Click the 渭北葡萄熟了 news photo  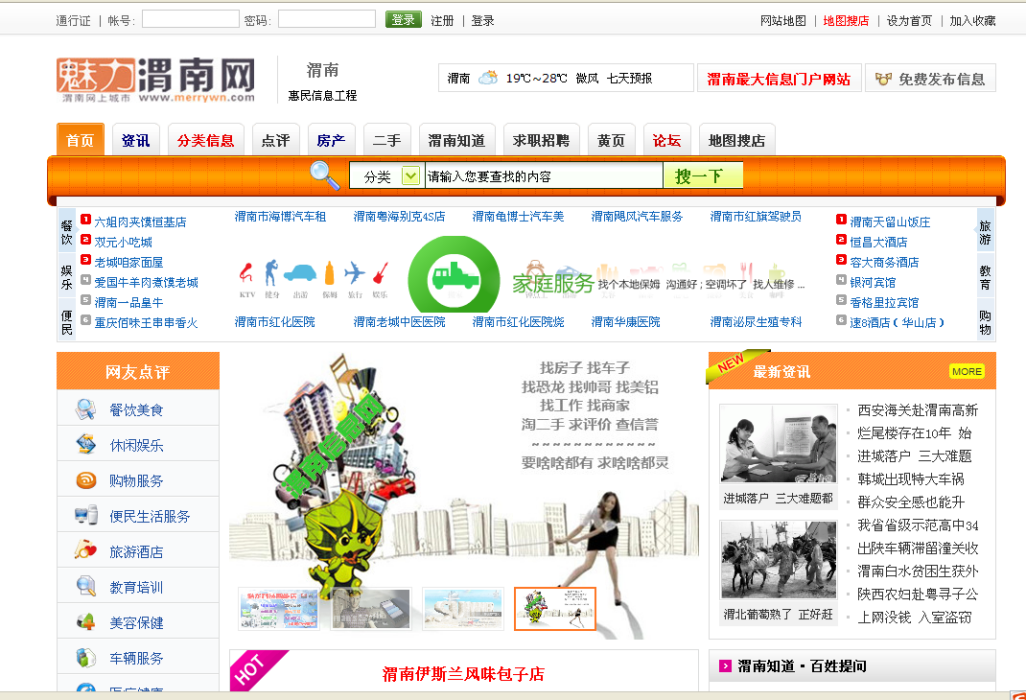(778, 559)
